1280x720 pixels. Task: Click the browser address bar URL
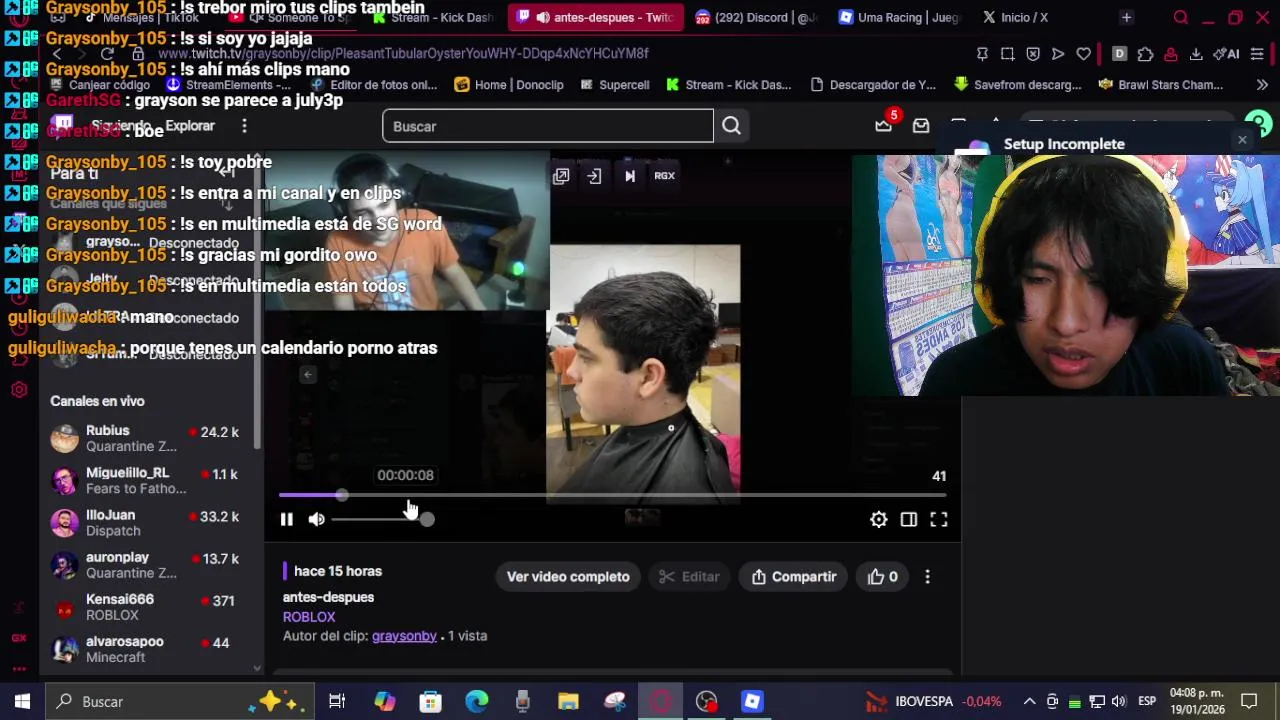coord(403,54)
